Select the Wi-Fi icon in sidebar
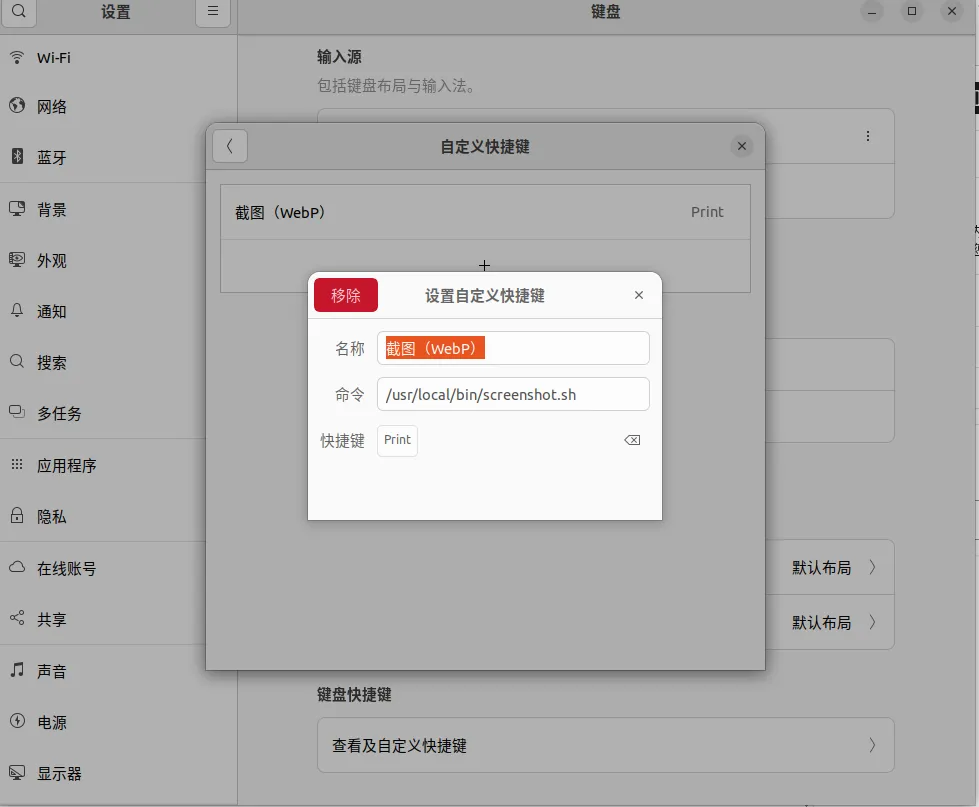The width and height of the screenshot is (979, 807). 17,57
